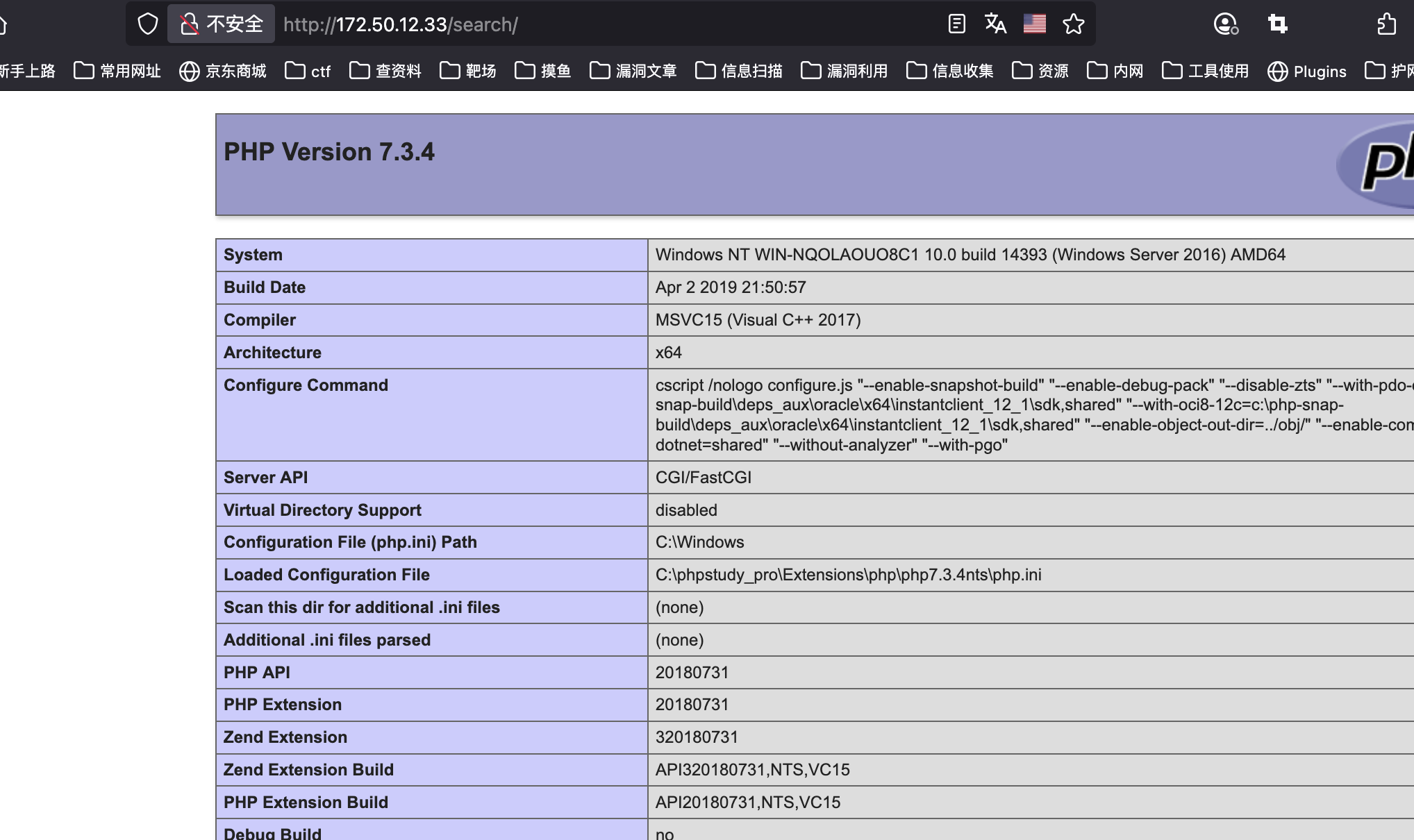This screenshot has width=1414, height=840.
Task: Open the Plugins bookmark
Action: [x=1307, y=71]
